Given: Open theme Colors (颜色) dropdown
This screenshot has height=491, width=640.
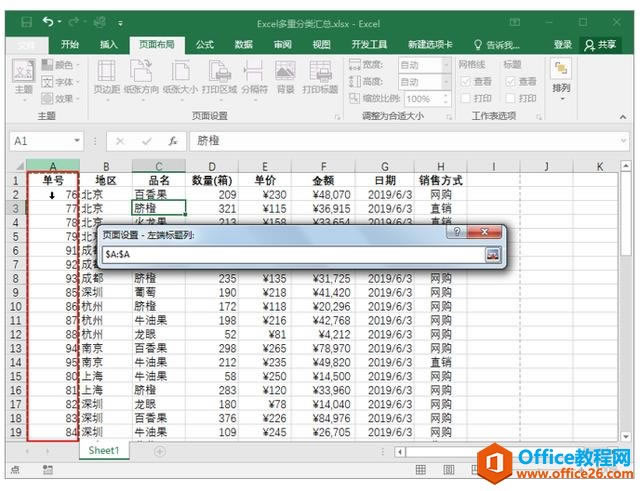Looking at the screenshot, I should click(60, 65).
